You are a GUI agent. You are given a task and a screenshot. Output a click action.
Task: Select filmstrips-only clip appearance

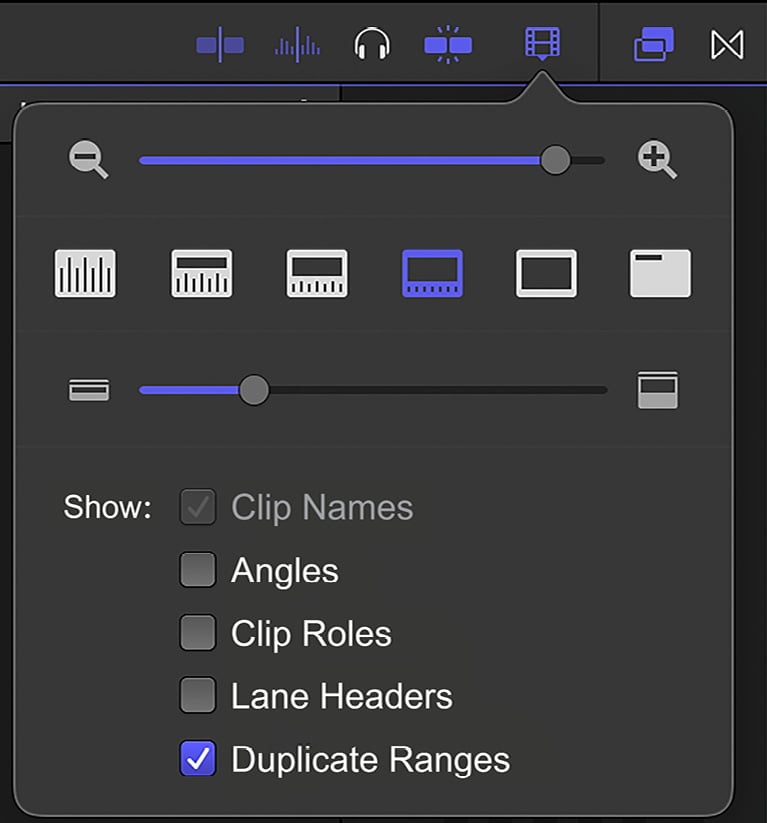pyautogui.click(x=546, y=273)
